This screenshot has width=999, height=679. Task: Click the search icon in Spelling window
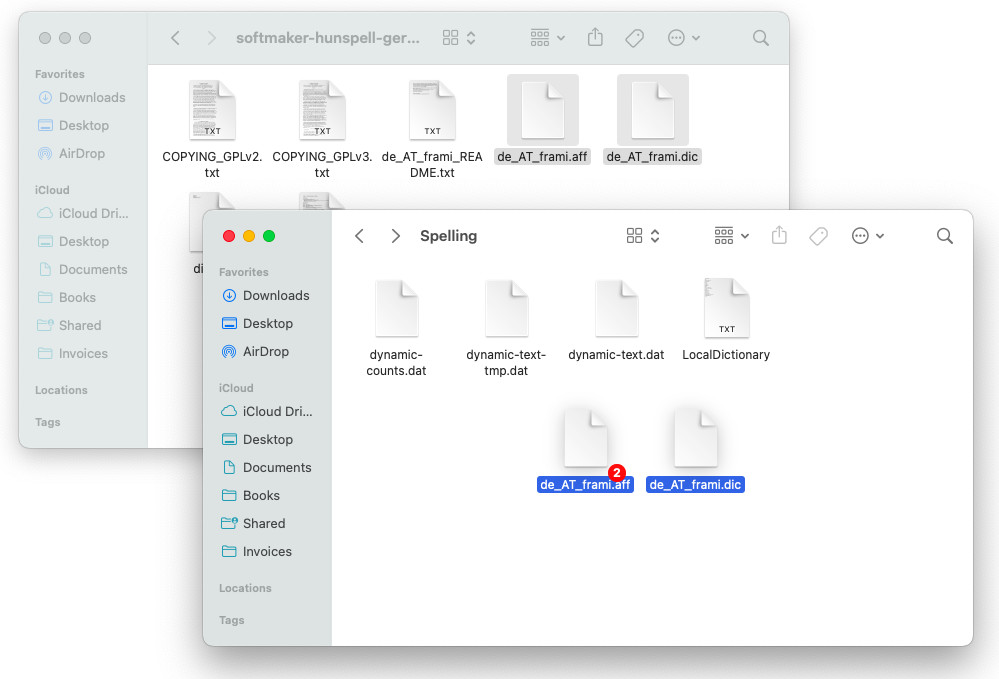coord(945,236)
